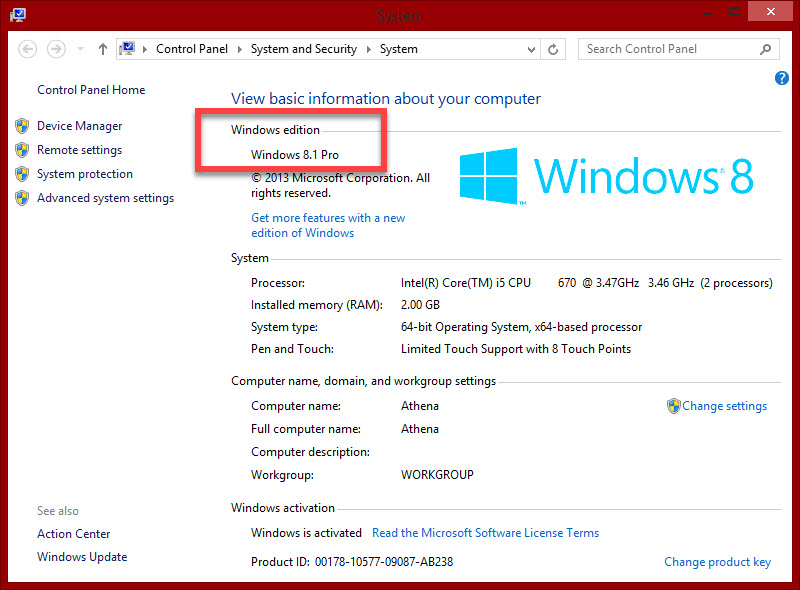Click the shield icon next to Change settings

(x=673, y=406)
